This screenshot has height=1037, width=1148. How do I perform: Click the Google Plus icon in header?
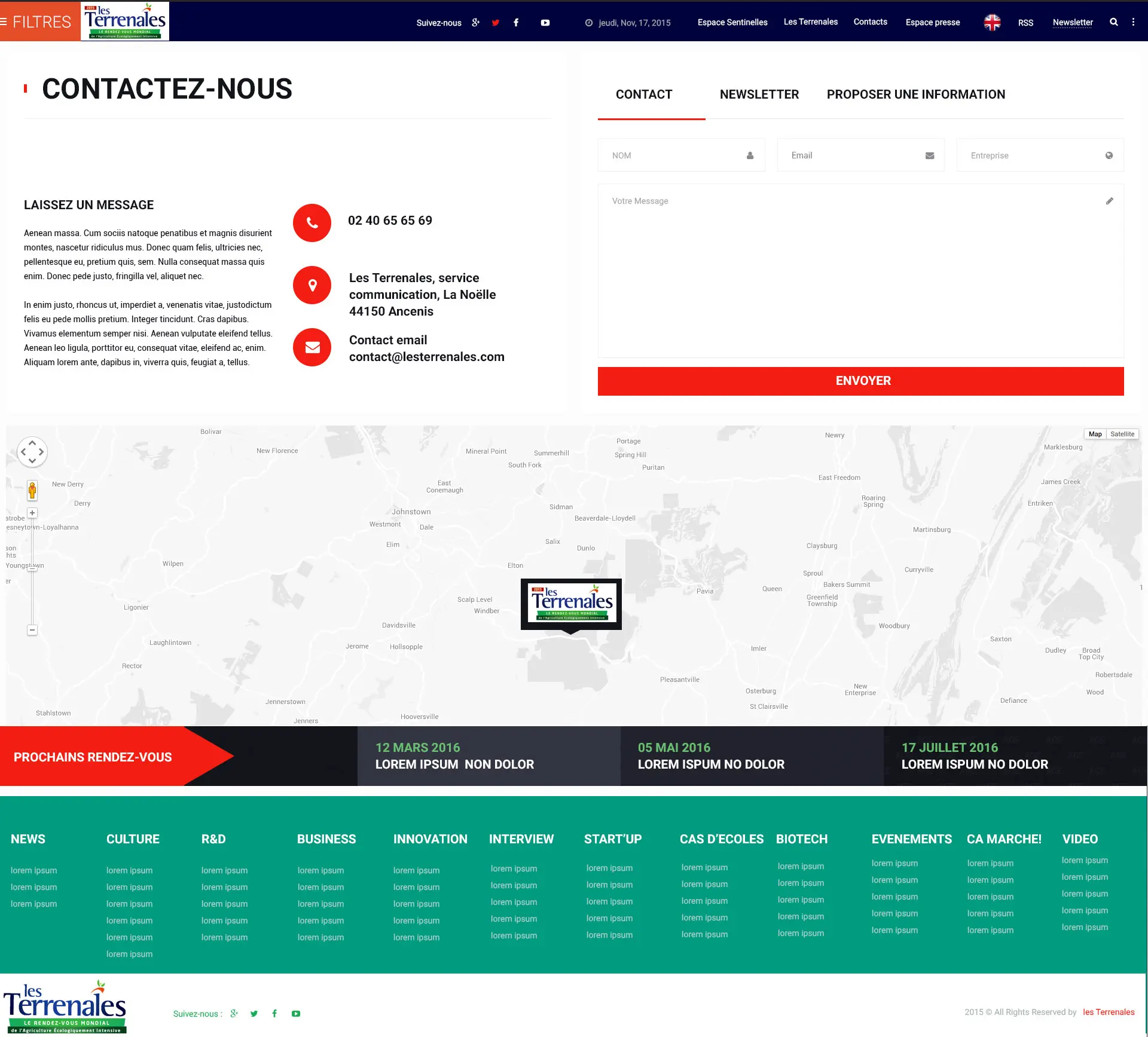click(475, 23)
